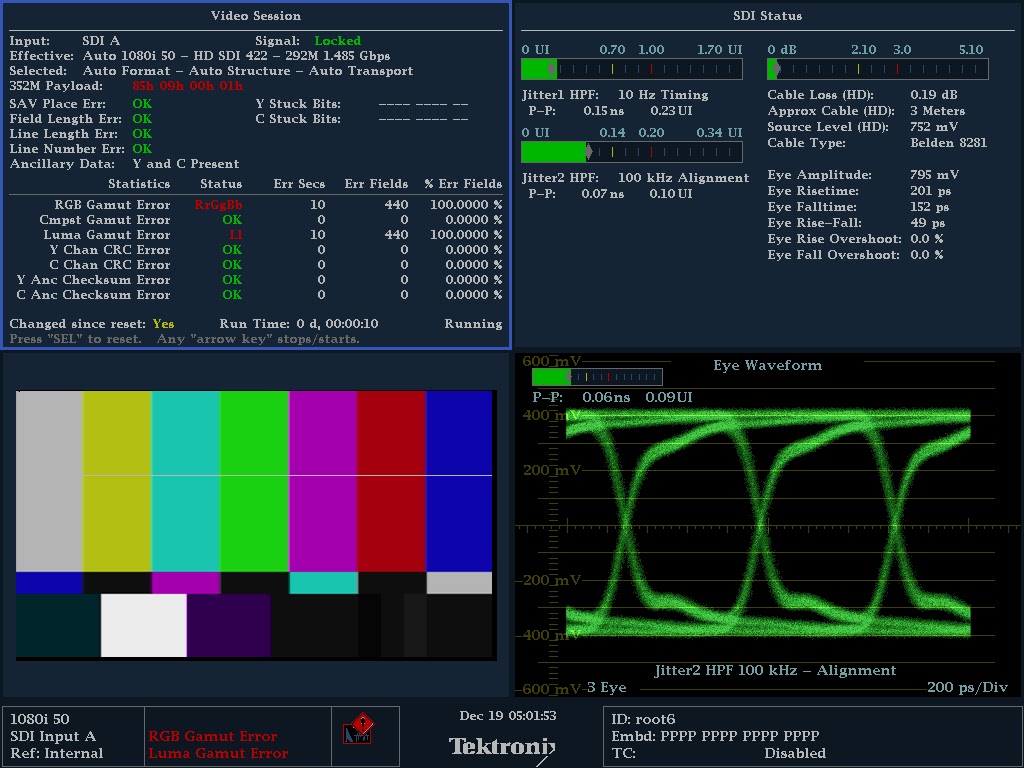
Task: Click the '3 Eye' display mode label
Action: tap(607, 687)
